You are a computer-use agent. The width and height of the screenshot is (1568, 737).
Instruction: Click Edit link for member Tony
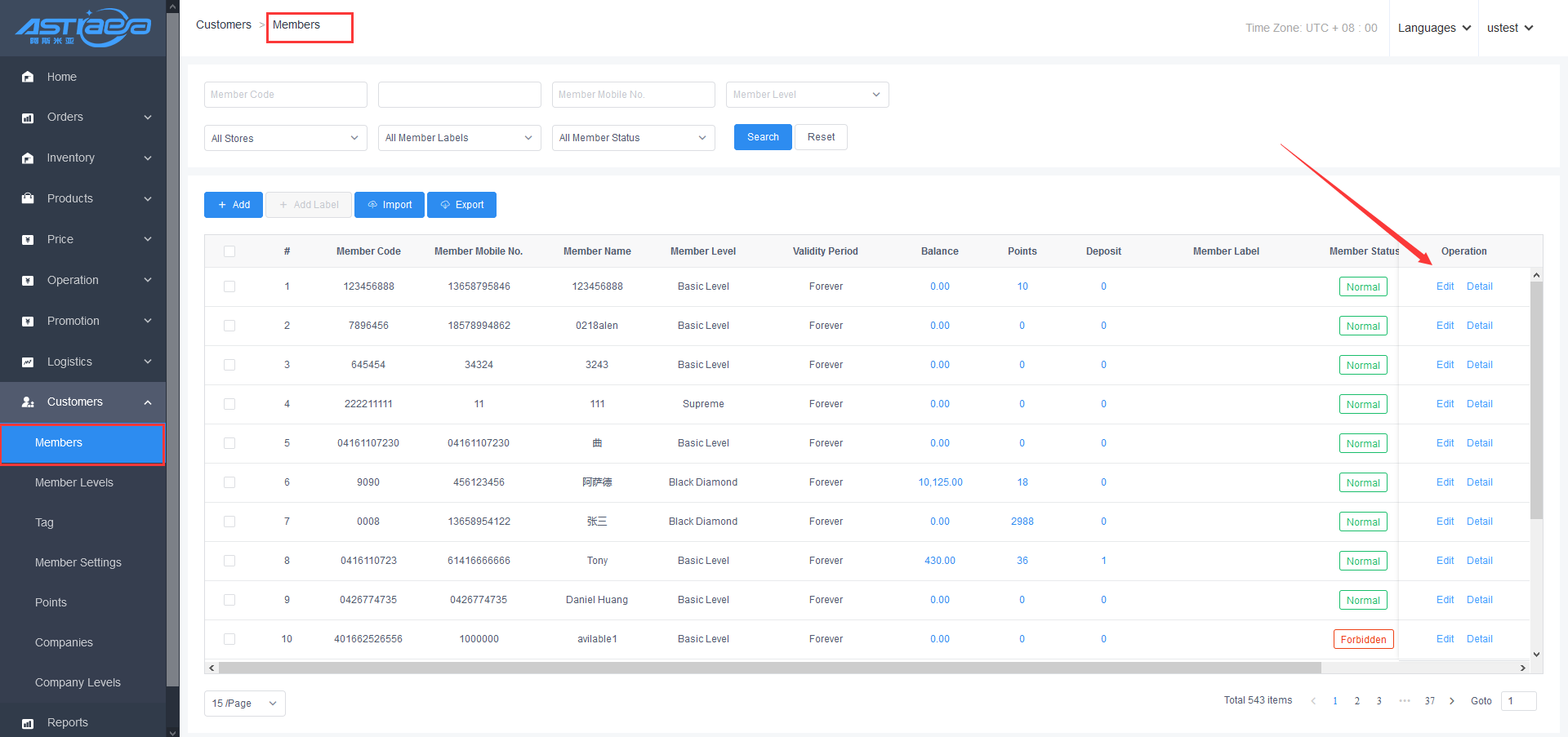coord(1445,561)
